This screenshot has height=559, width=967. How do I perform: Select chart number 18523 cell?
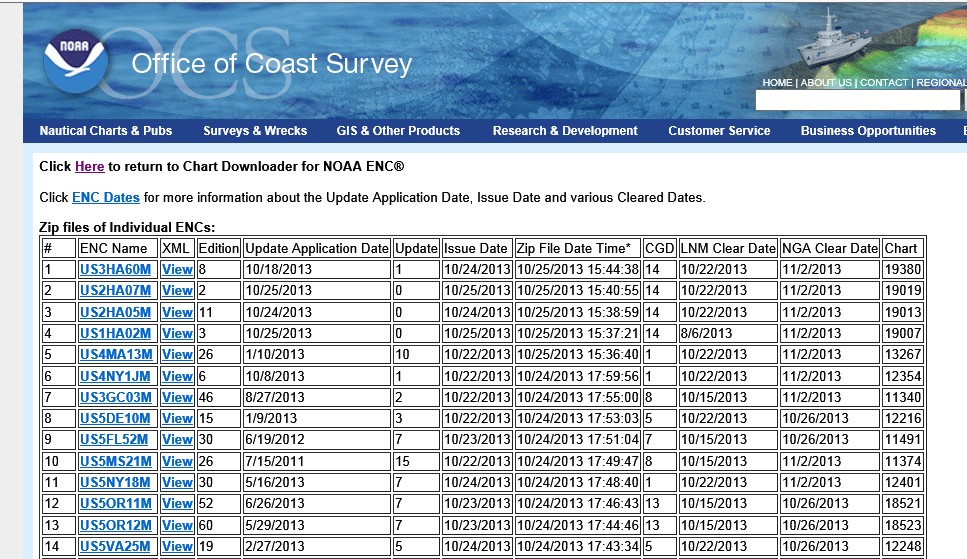click(x=903, y=525)
